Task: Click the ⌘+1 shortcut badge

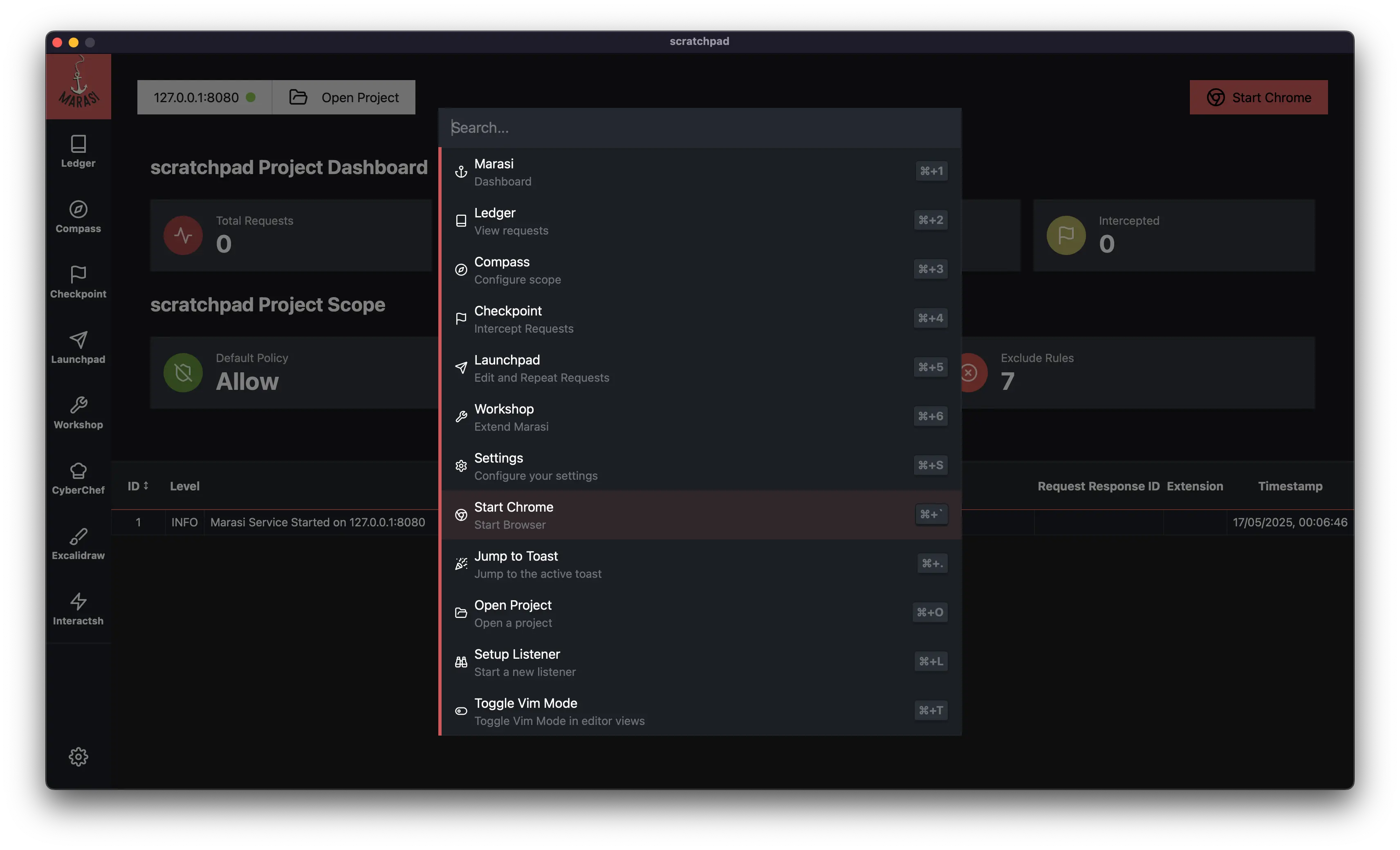Action: (x=931, y=171)
